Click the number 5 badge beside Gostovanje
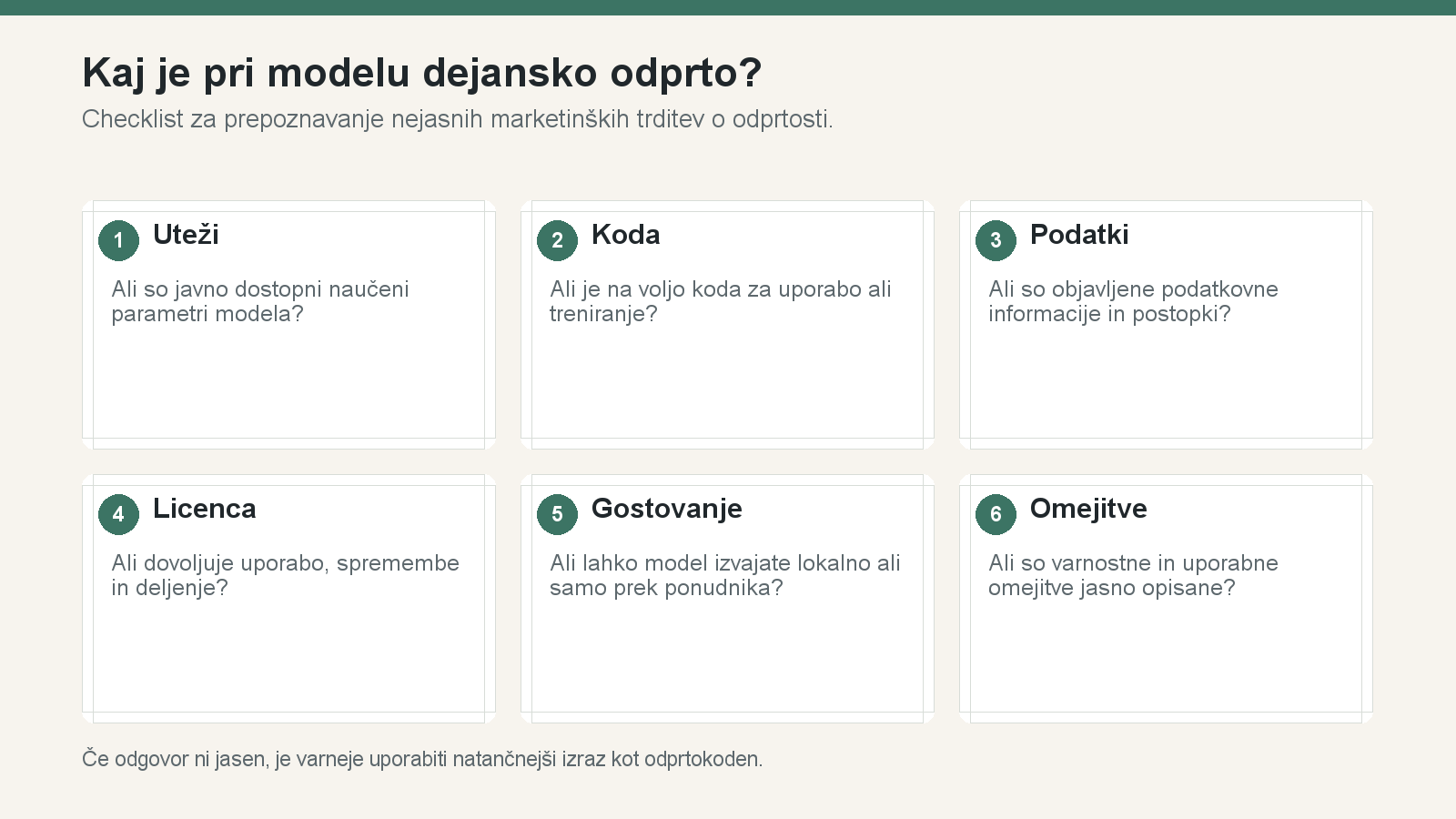 [x=557, y=514]
